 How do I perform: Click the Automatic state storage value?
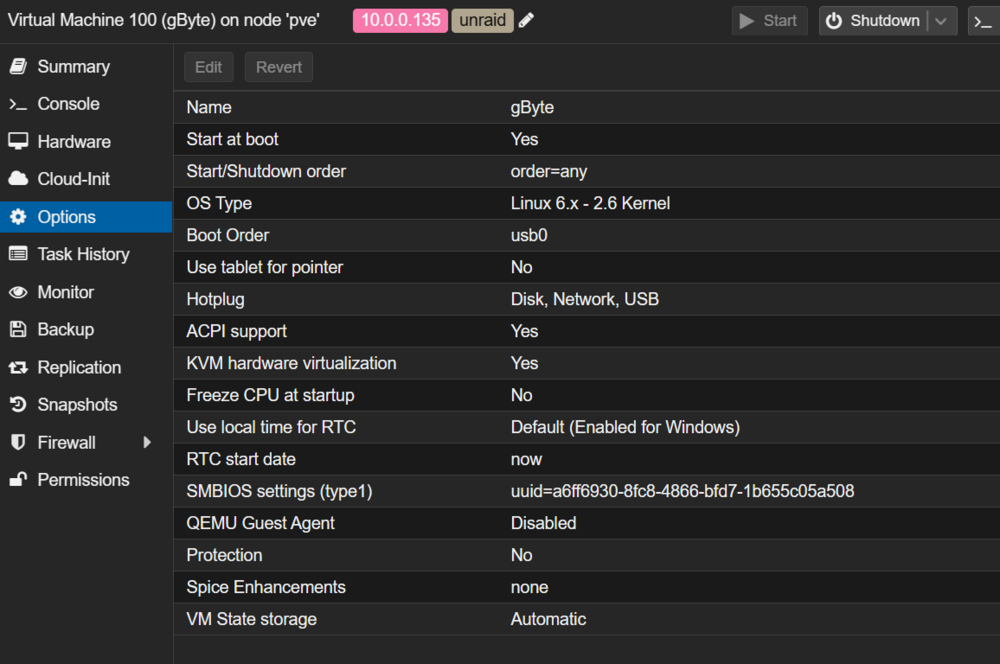point(548,619)
